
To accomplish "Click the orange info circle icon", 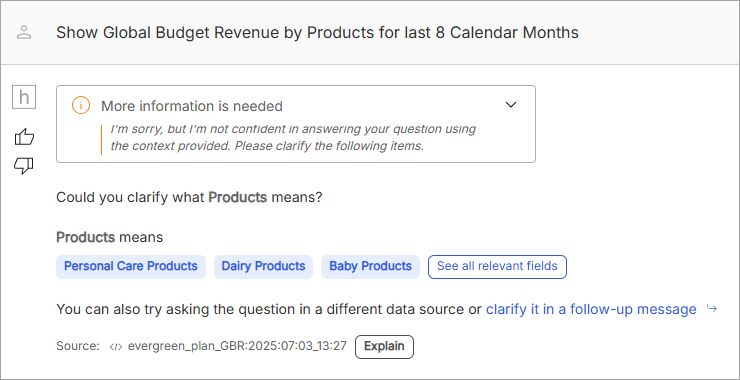I will [x=81, y=106].
